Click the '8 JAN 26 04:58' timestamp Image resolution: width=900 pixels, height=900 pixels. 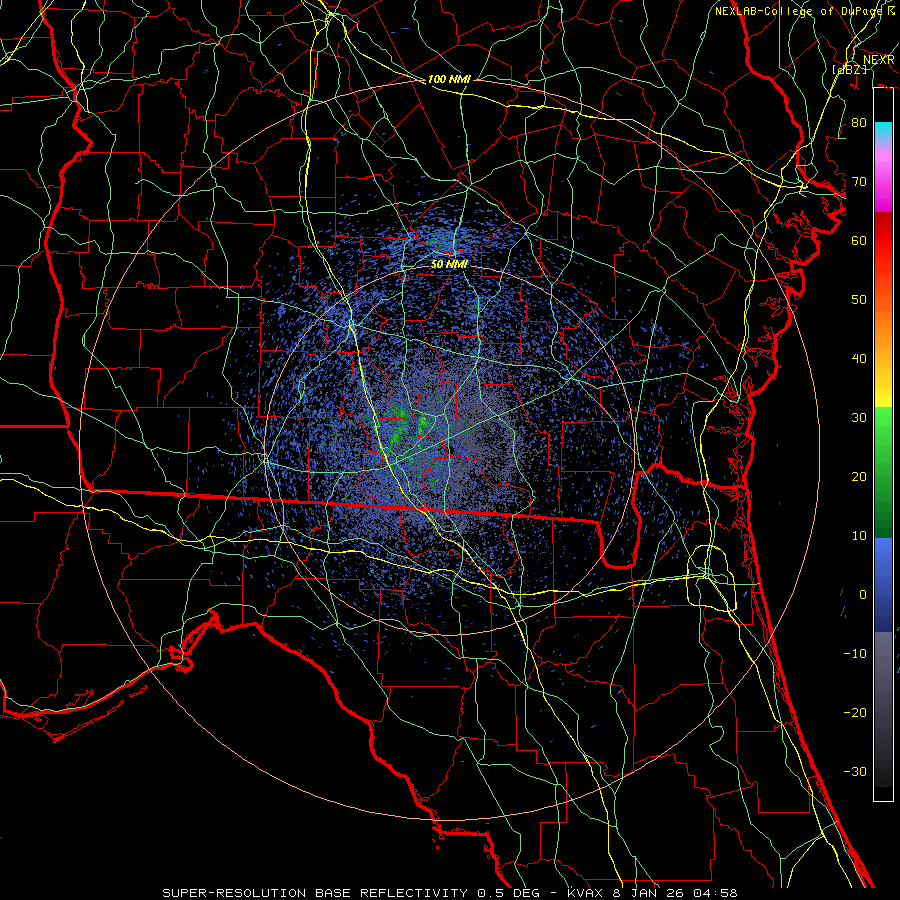[676, 893]
